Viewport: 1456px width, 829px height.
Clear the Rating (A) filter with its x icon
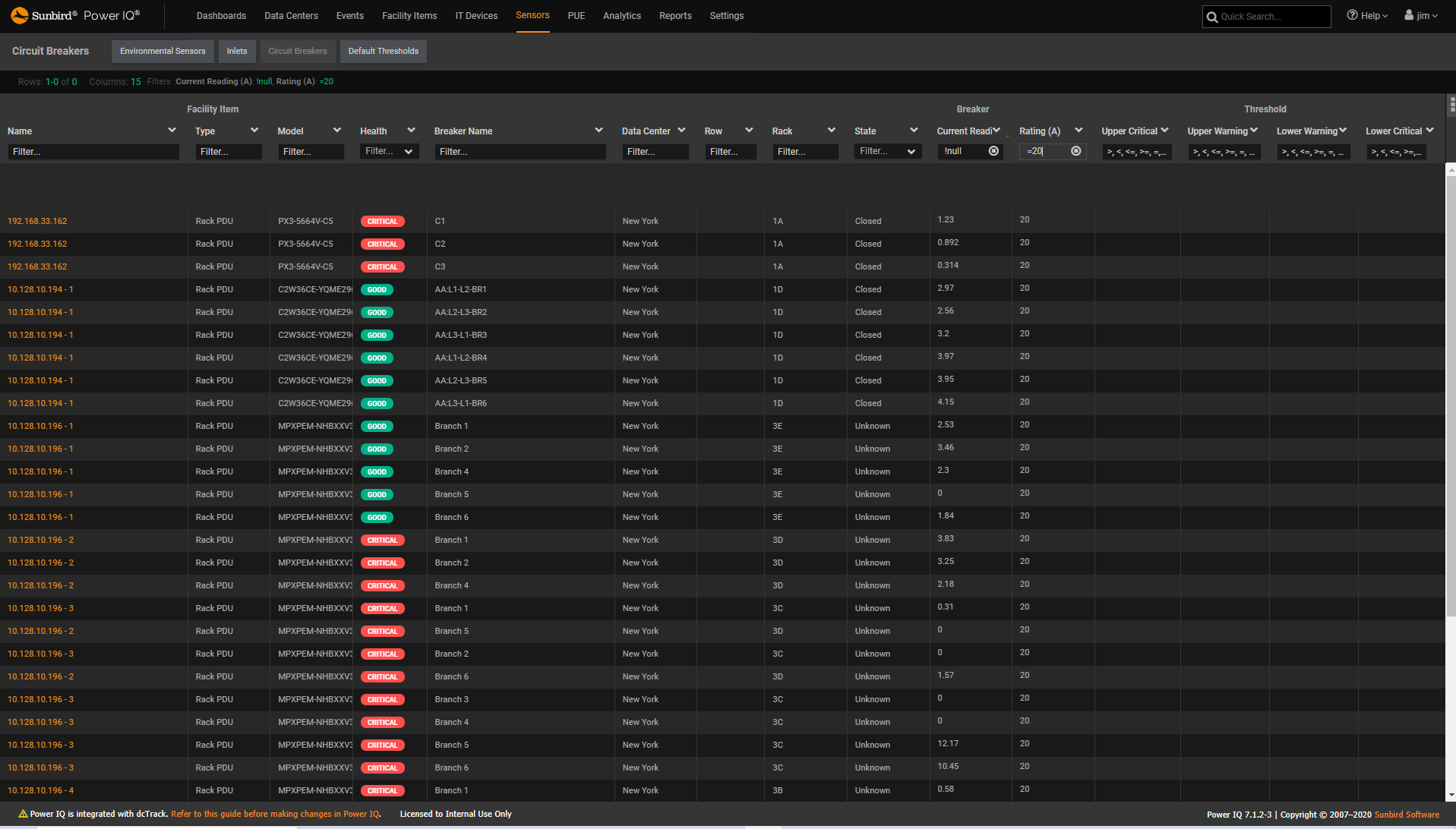click(x=1075, y=151)
